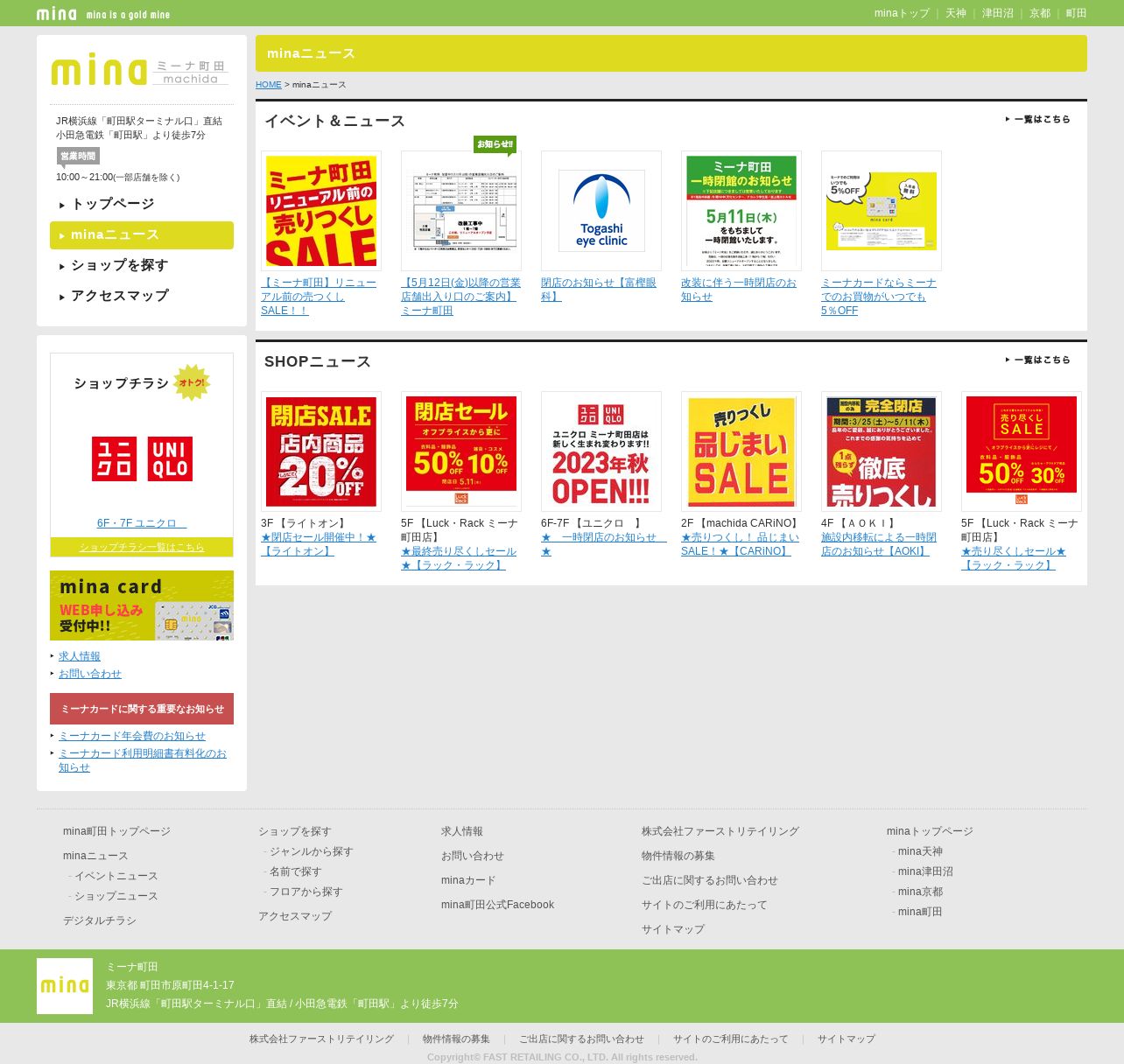The image size is (1124, 1064).
Task: Open the Togashi eye clinic thumbnail
Action: coord(601,211)
